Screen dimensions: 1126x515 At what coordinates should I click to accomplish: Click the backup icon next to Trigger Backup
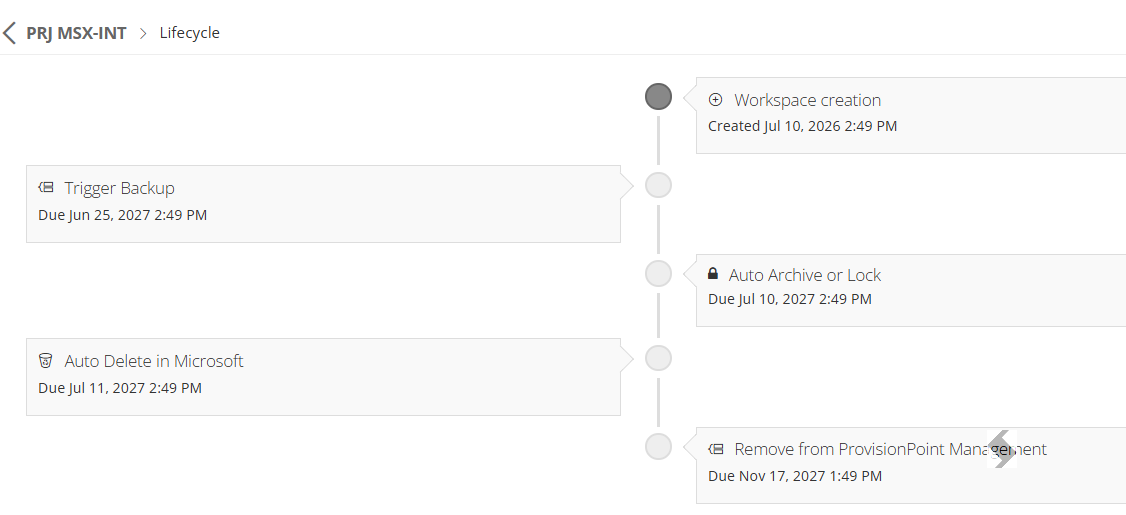[x=46, y=187]
